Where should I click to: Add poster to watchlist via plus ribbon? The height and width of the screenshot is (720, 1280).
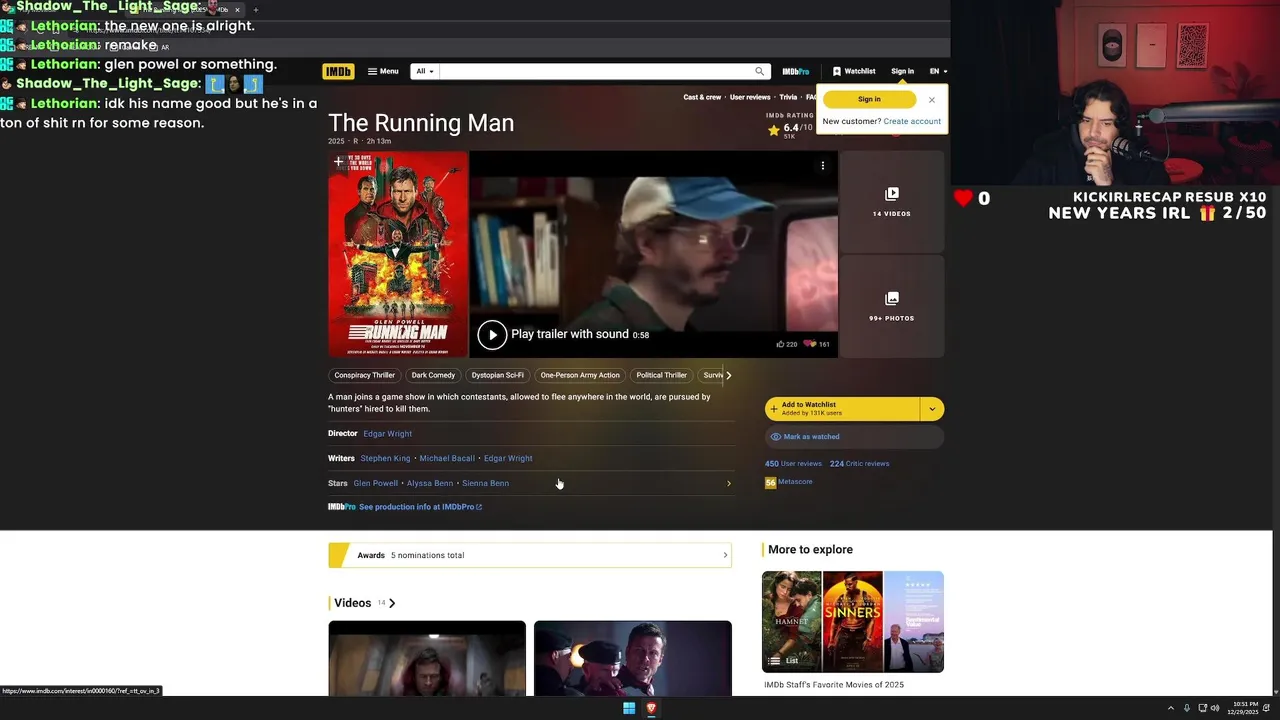338,161
